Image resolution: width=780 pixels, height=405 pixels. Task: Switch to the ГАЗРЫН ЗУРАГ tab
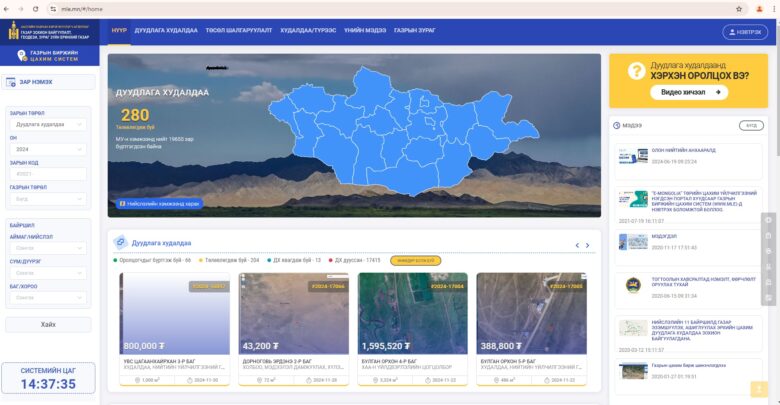(413, 31)
